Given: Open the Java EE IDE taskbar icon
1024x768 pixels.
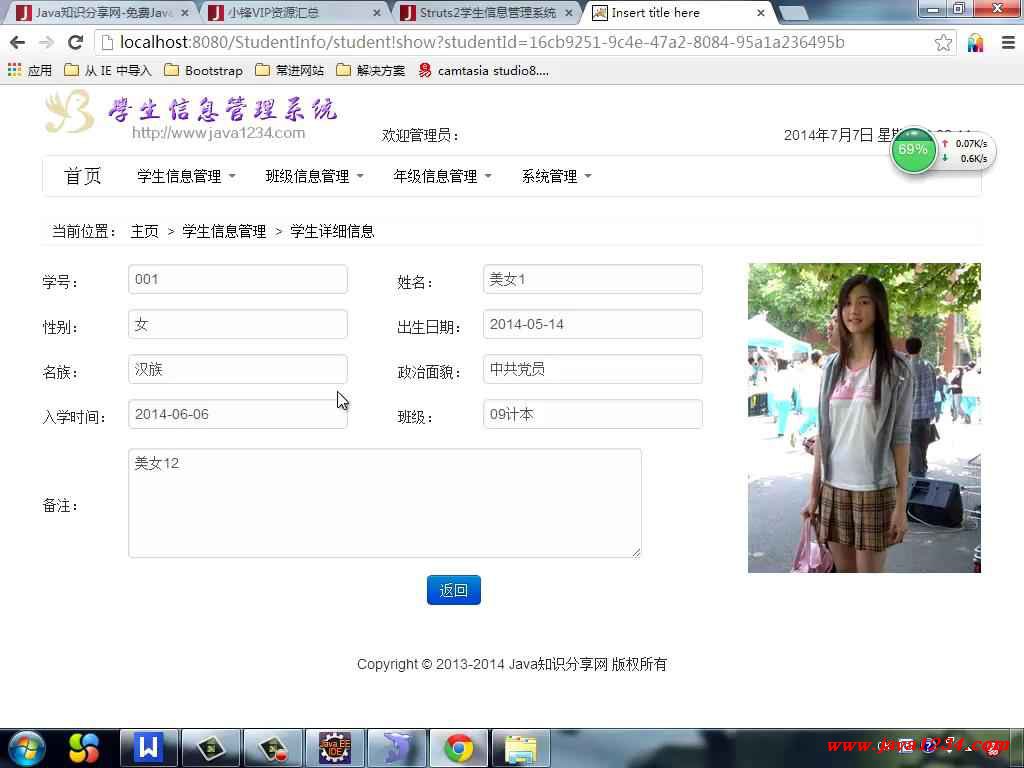Looking at the screenshot, I should point(334,748).
